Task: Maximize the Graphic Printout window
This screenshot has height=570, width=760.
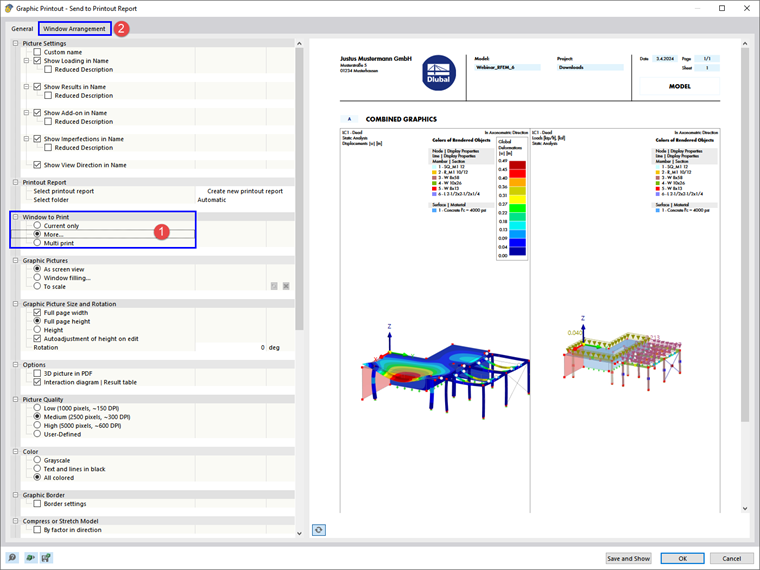Action: point(722,8)
